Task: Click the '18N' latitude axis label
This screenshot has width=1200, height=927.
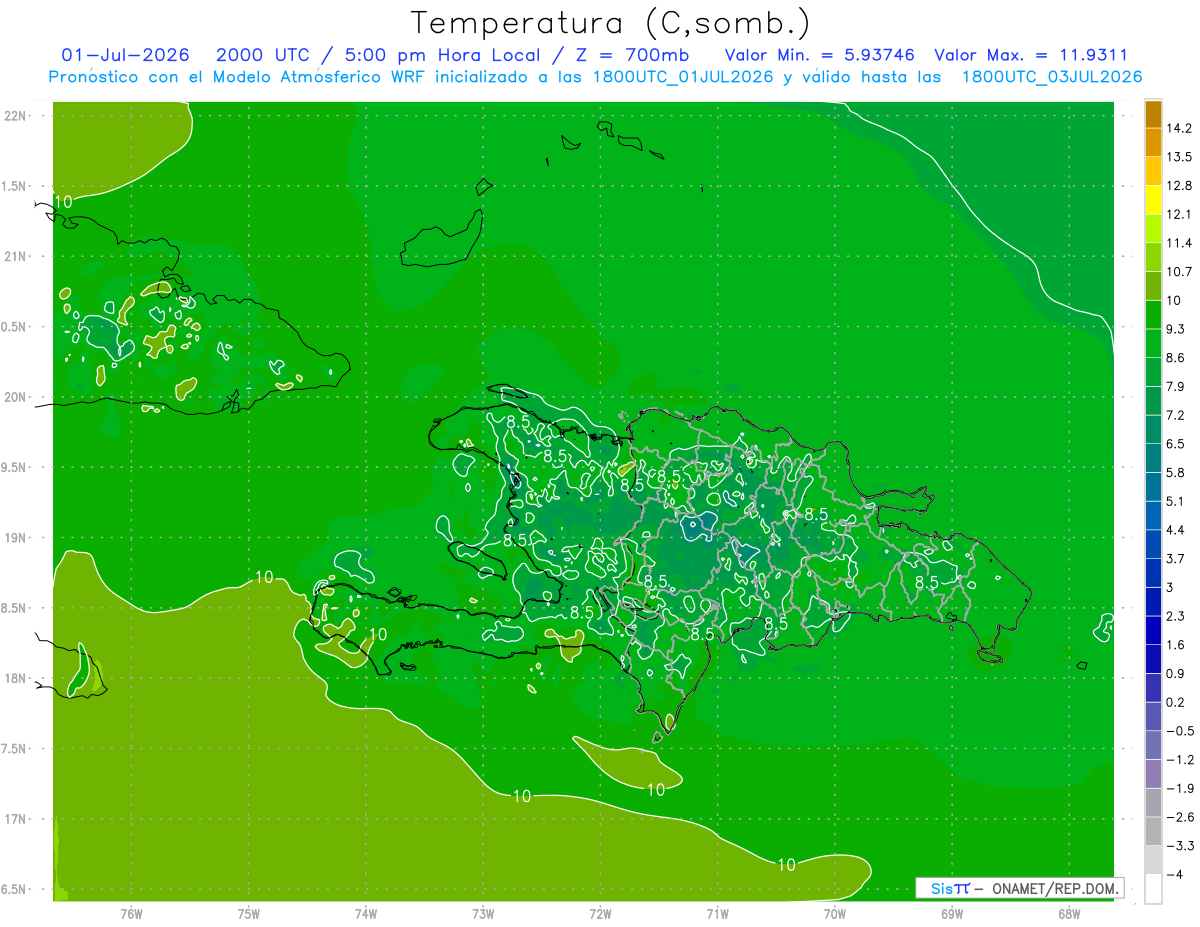Action: coord(15,678)
